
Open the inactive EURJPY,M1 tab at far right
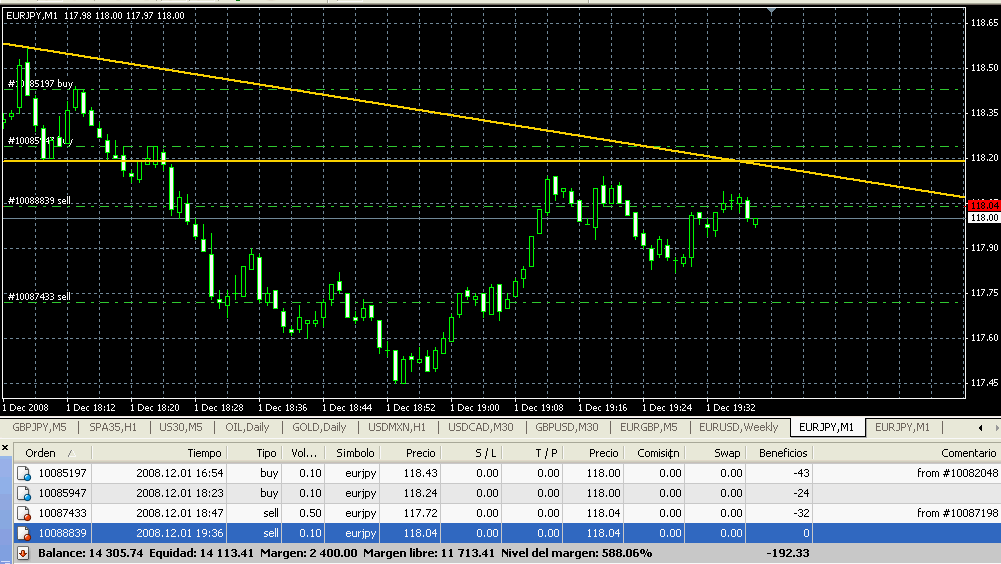click(x=902, y=427)
